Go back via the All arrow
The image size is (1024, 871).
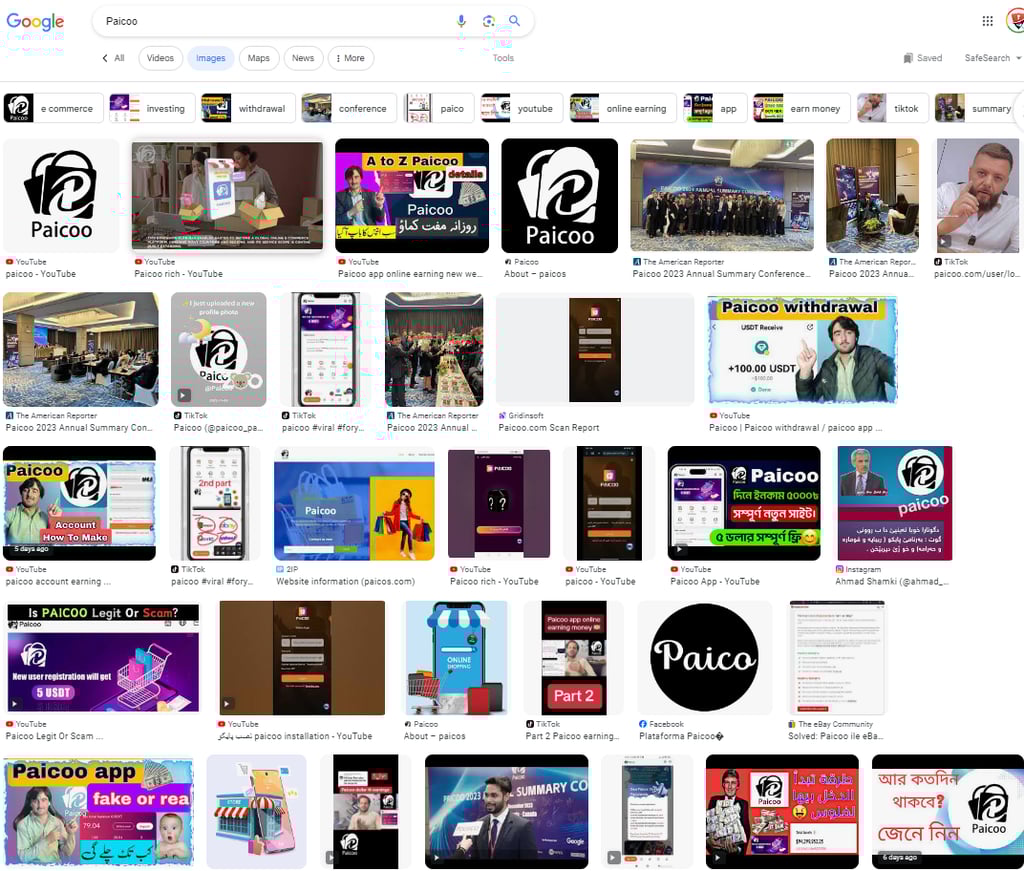(113, 58)
